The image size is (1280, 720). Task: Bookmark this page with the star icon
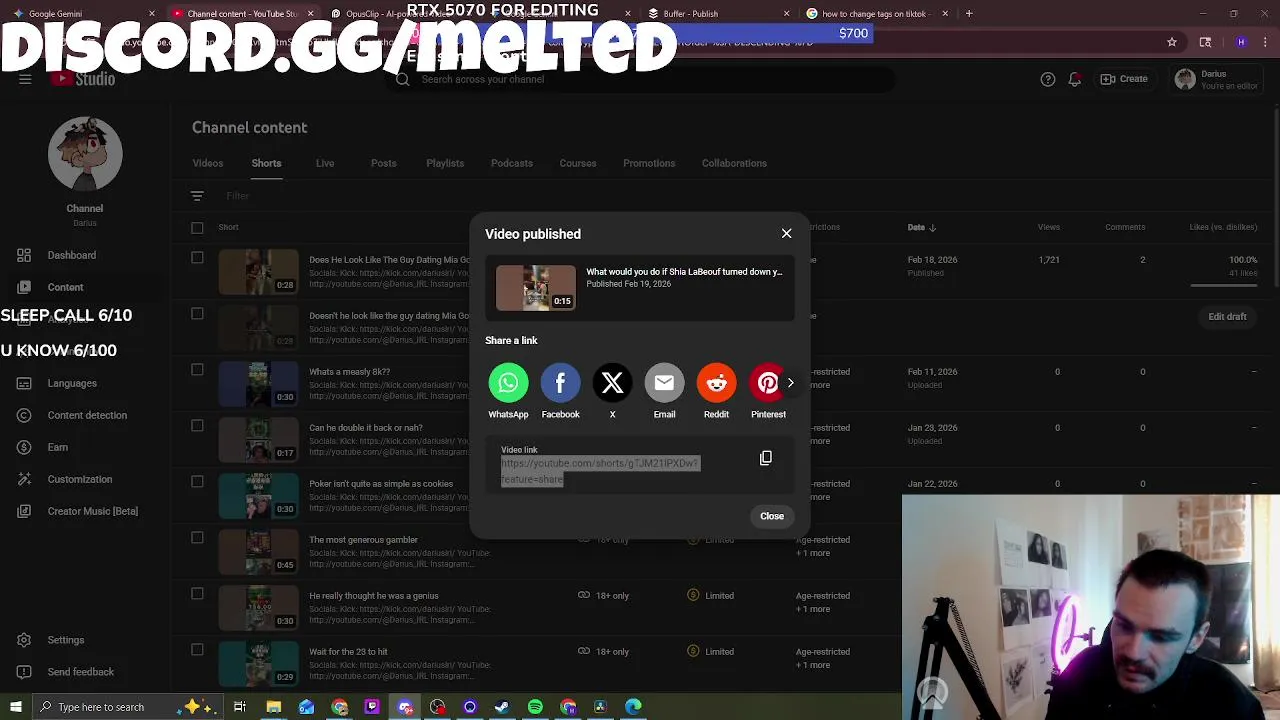(1171, 42)
